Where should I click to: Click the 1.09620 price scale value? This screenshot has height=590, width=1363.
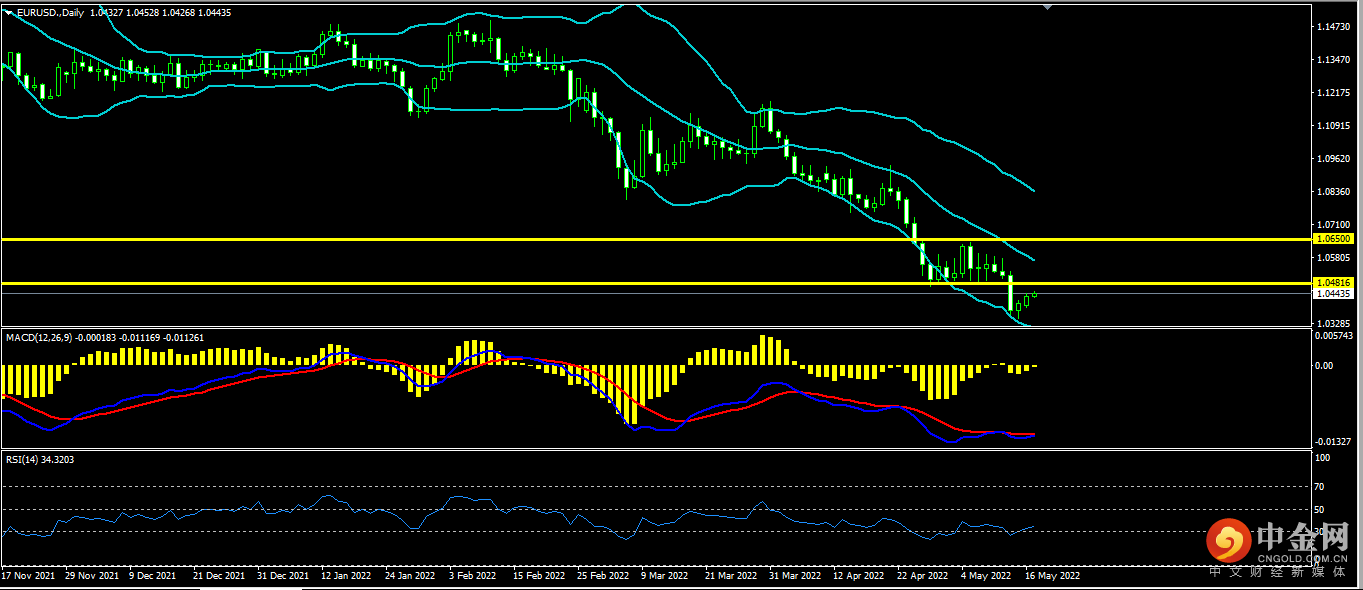[1334, 158]
